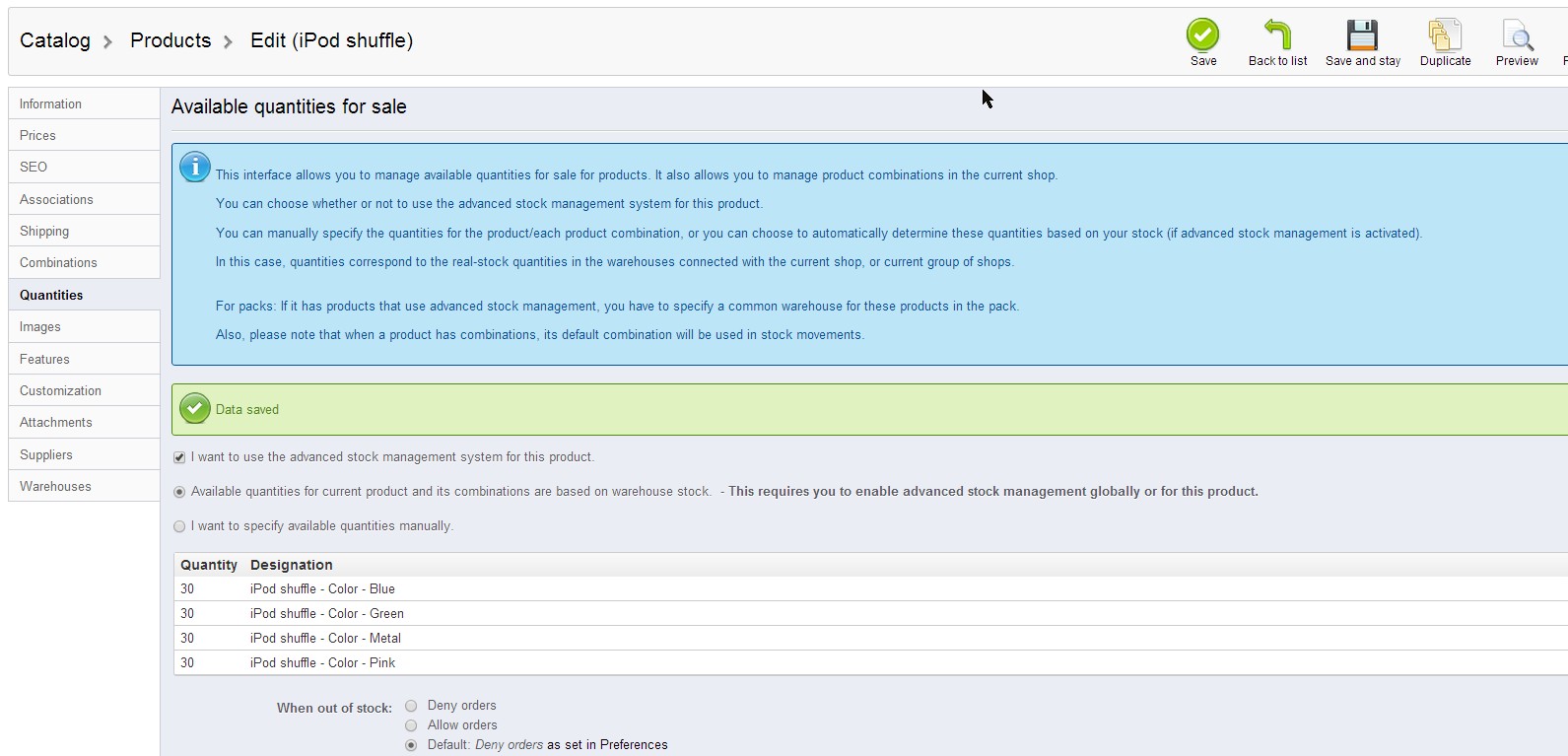Open the Suppliers tab

(x=84, y=454)
